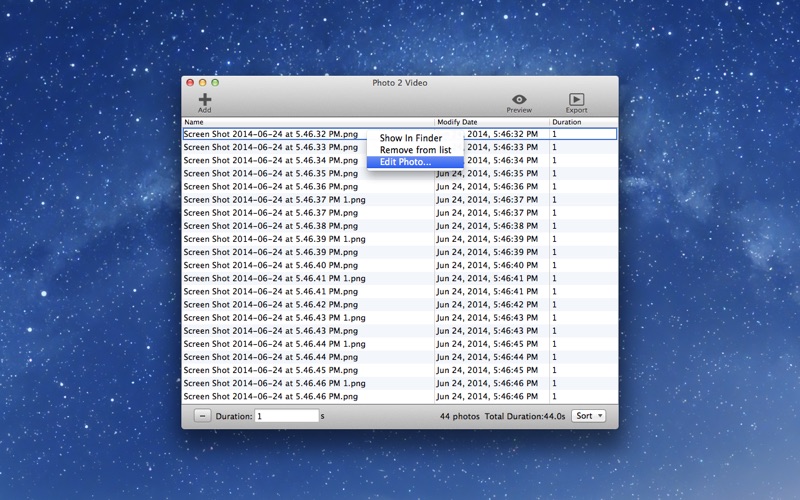Screen dimensions: 800x500
Task: Select file Screen Shot 5.46.37 PM.png
Action: tap(271, 213)
